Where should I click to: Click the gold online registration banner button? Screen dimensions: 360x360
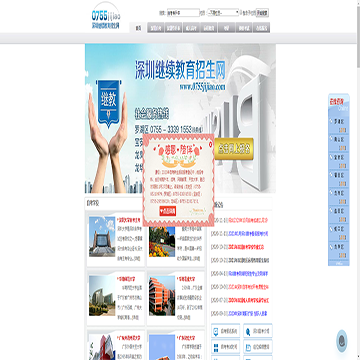235,149
